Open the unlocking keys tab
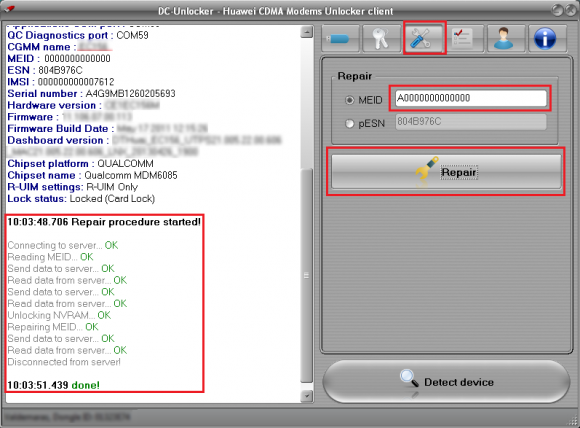This screenshot has height=428, width=580. click(x=382, y=38)
